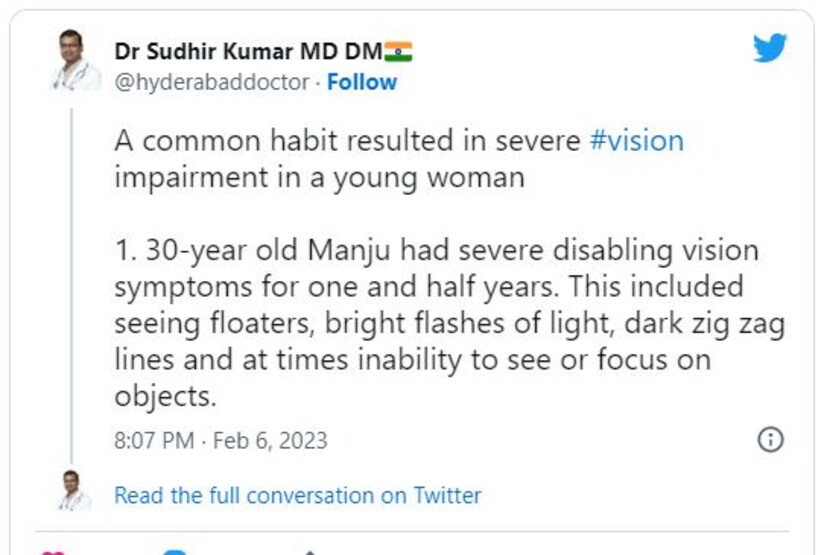Click the Twitter bird logo

769,48
